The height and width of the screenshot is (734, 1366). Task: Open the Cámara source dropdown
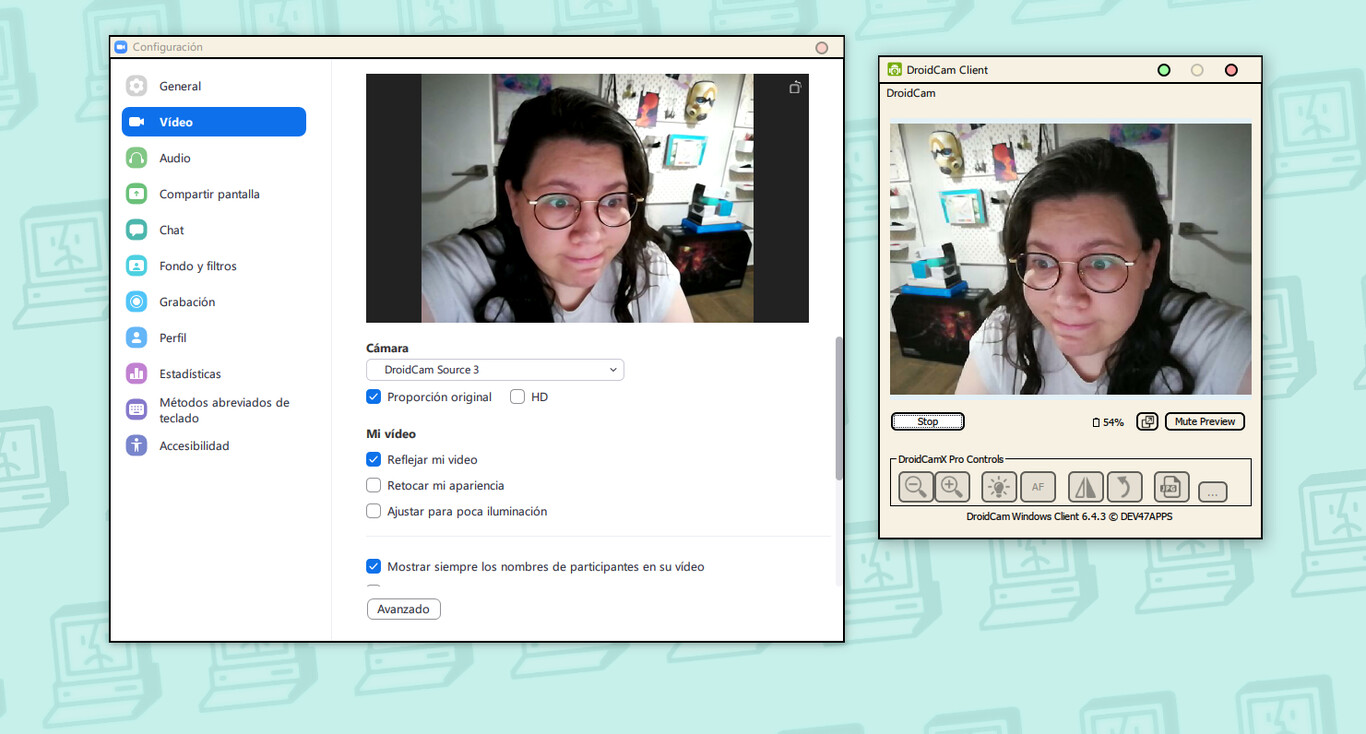(x=494, y=369)
